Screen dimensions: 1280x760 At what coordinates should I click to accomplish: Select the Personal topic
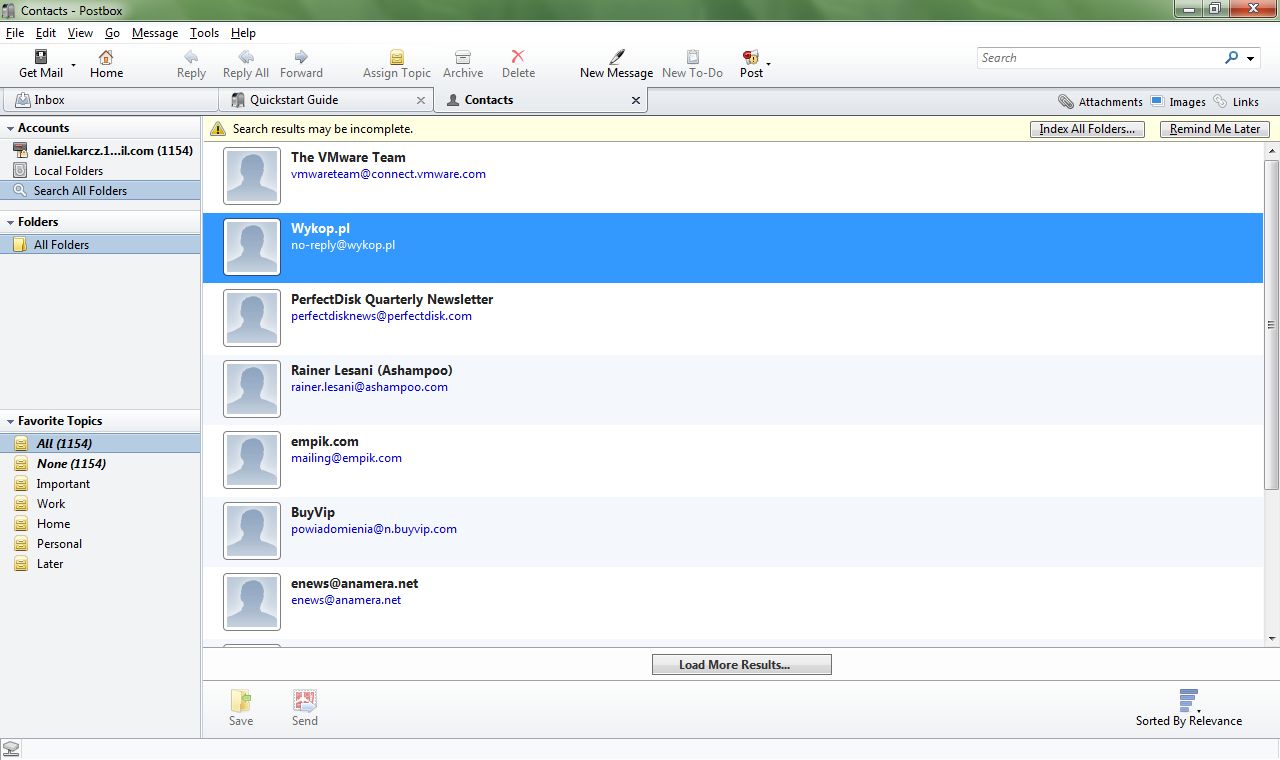coord(100,544)
